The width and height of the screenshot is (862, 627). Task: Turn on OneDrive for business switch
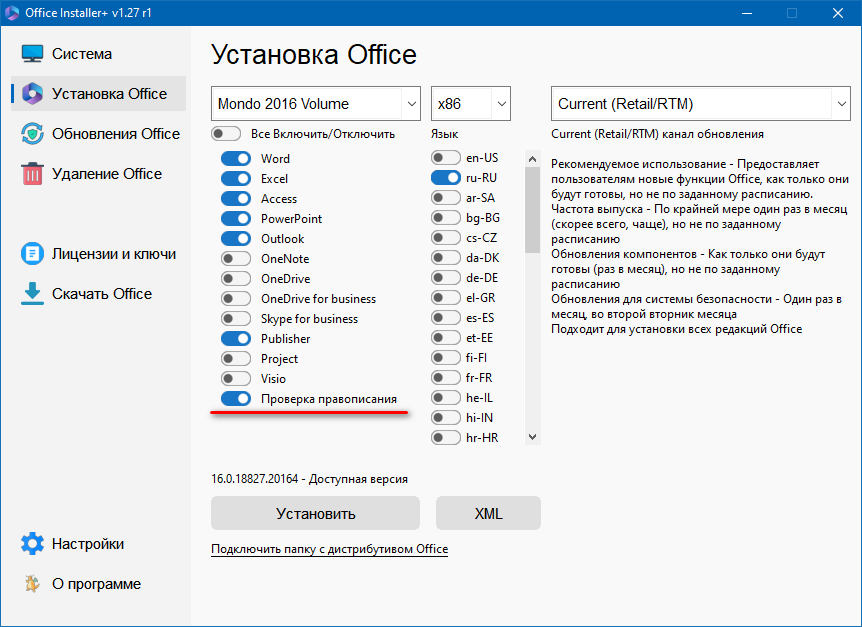tap(236, 298)
